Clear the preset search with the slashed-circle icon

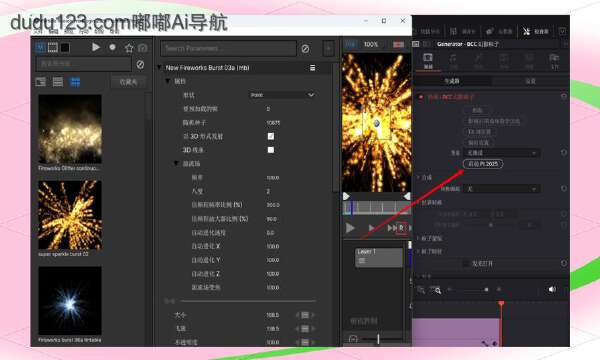tap(140, 65)
